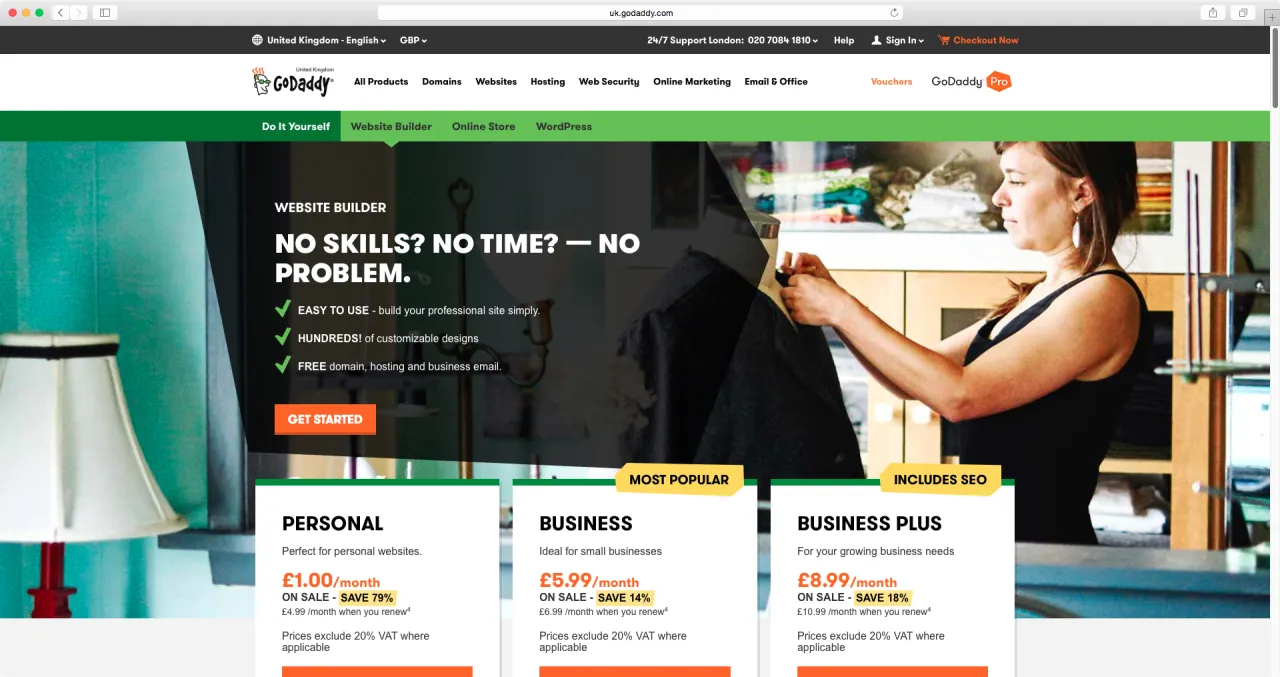Viewport: 1280px width, 677px height.
Task: Click the 24/7 Support London label
Action: coord(695,40)
